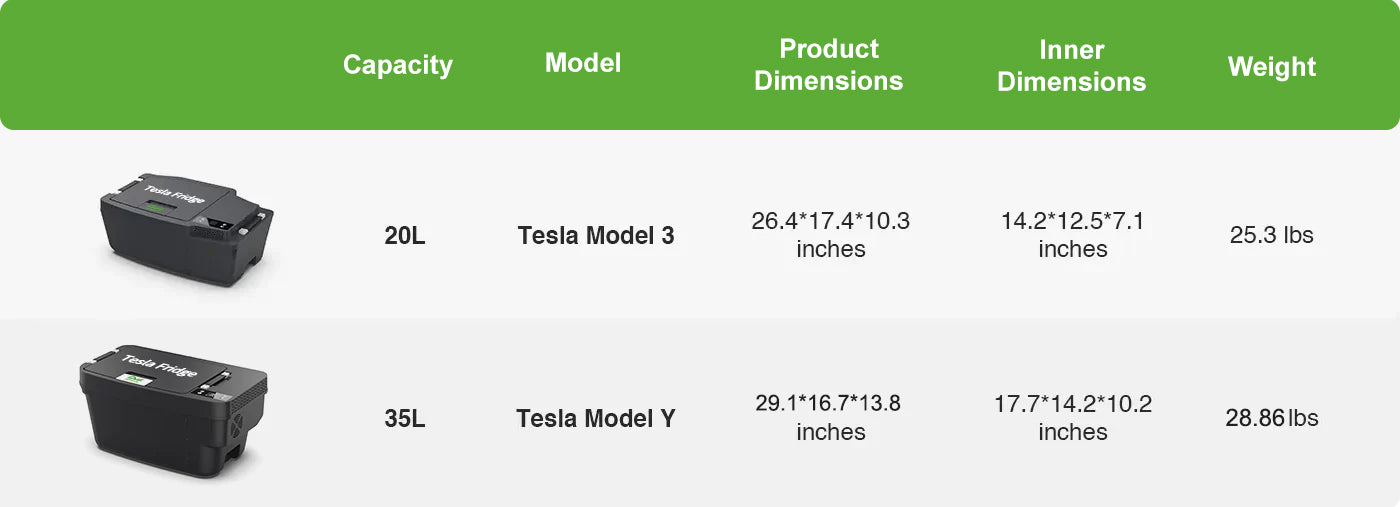Click the 26.4*17.4*10.3 inches product dimensions

point(830,235)
